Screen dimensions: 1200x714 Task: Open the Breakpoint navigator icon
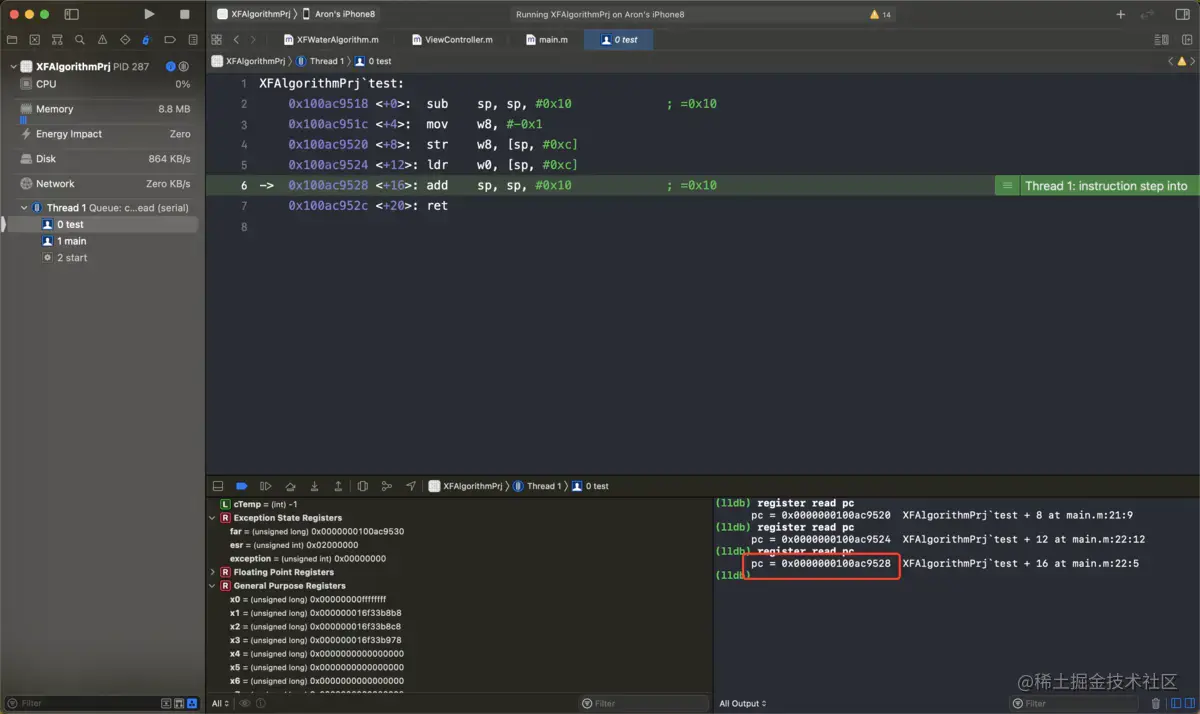click(169, 40)
